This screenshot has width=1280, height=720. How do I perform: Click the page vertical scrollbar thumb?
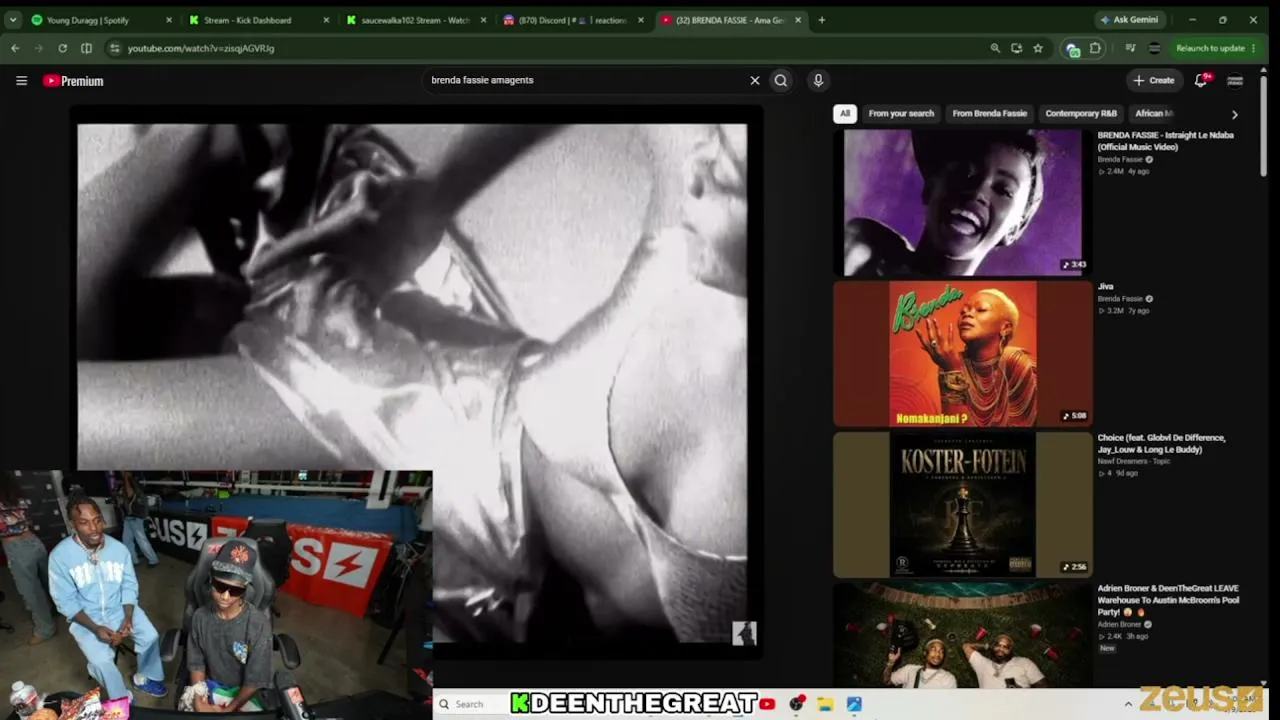[1264, 125]
